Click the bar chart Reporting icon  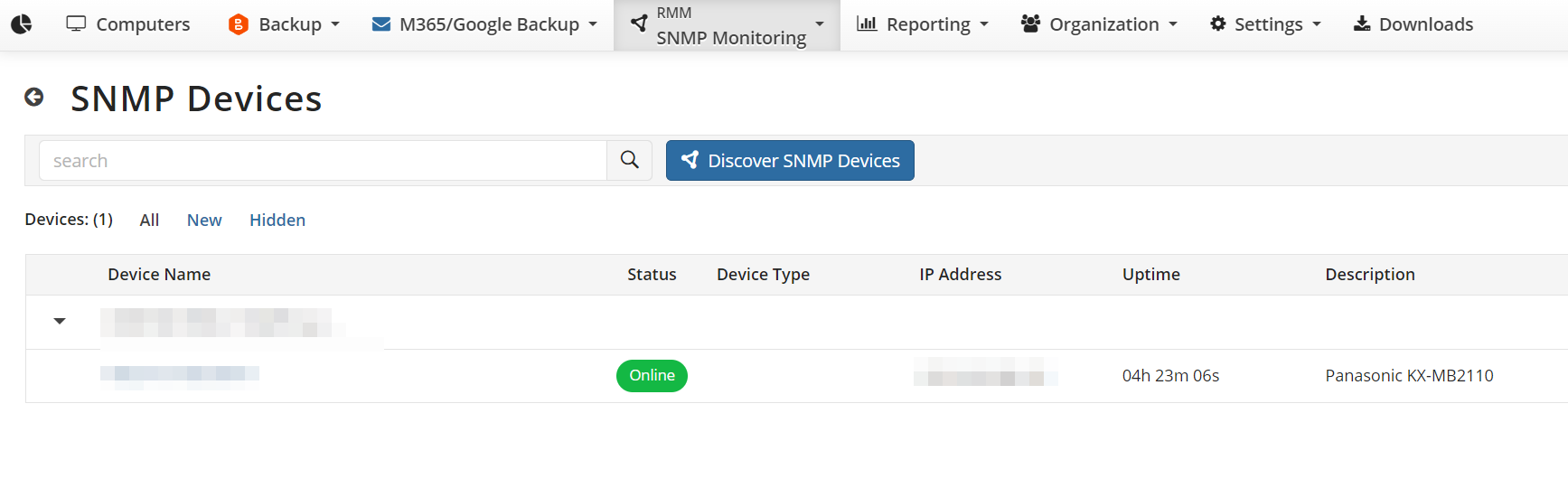pos(867,24)
